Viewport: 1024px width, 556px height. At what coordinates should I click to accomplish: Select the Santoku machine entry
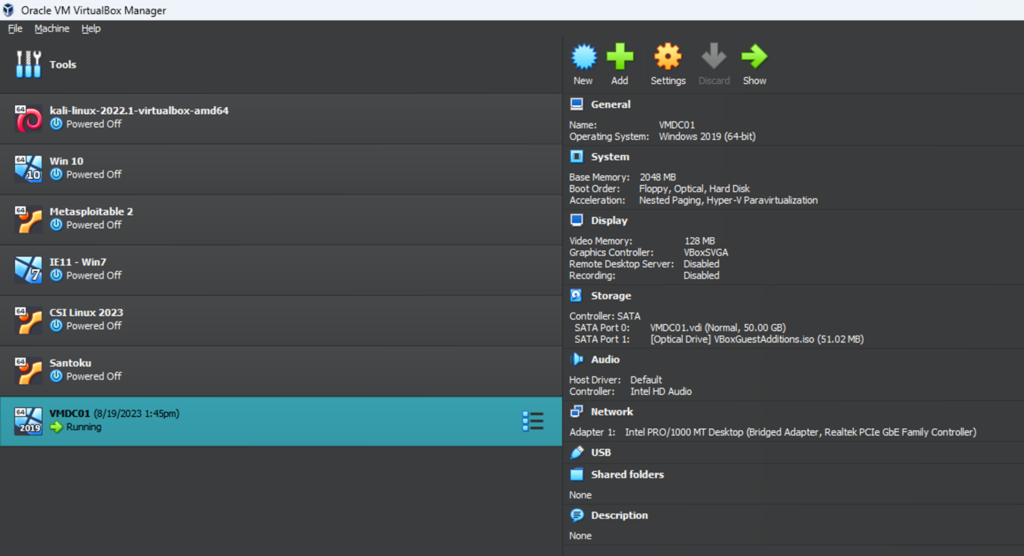pos(281,370)
